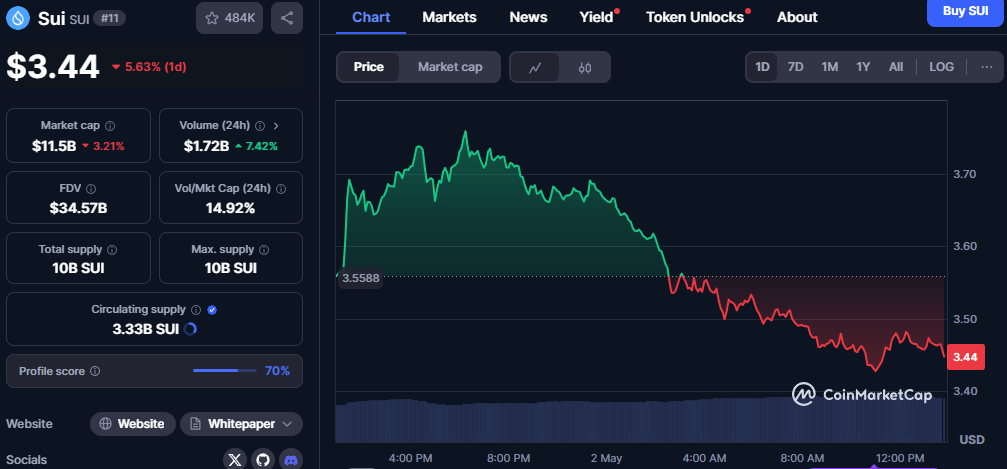This screenshot has height=469, width=1007.
Task: Click Profile score info icon
Action: pos(95,371)
